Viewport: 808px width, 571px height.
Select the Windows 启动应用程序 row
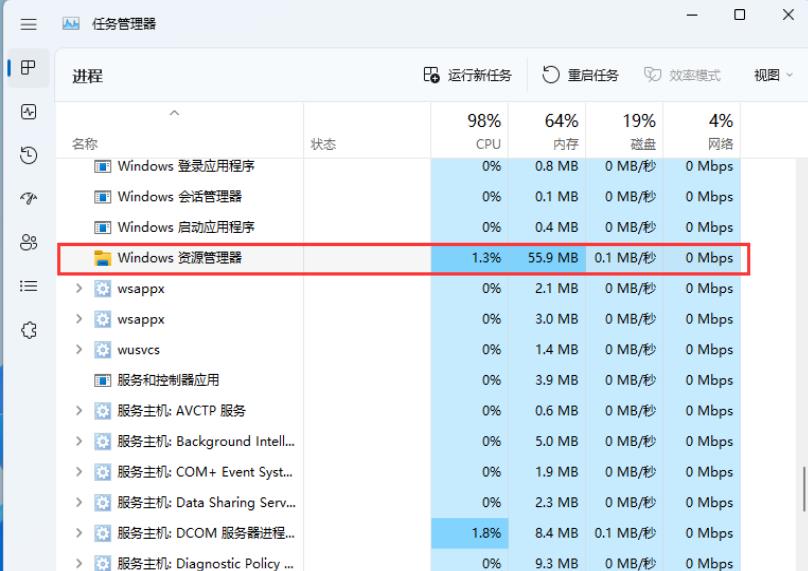click(398, 227)
